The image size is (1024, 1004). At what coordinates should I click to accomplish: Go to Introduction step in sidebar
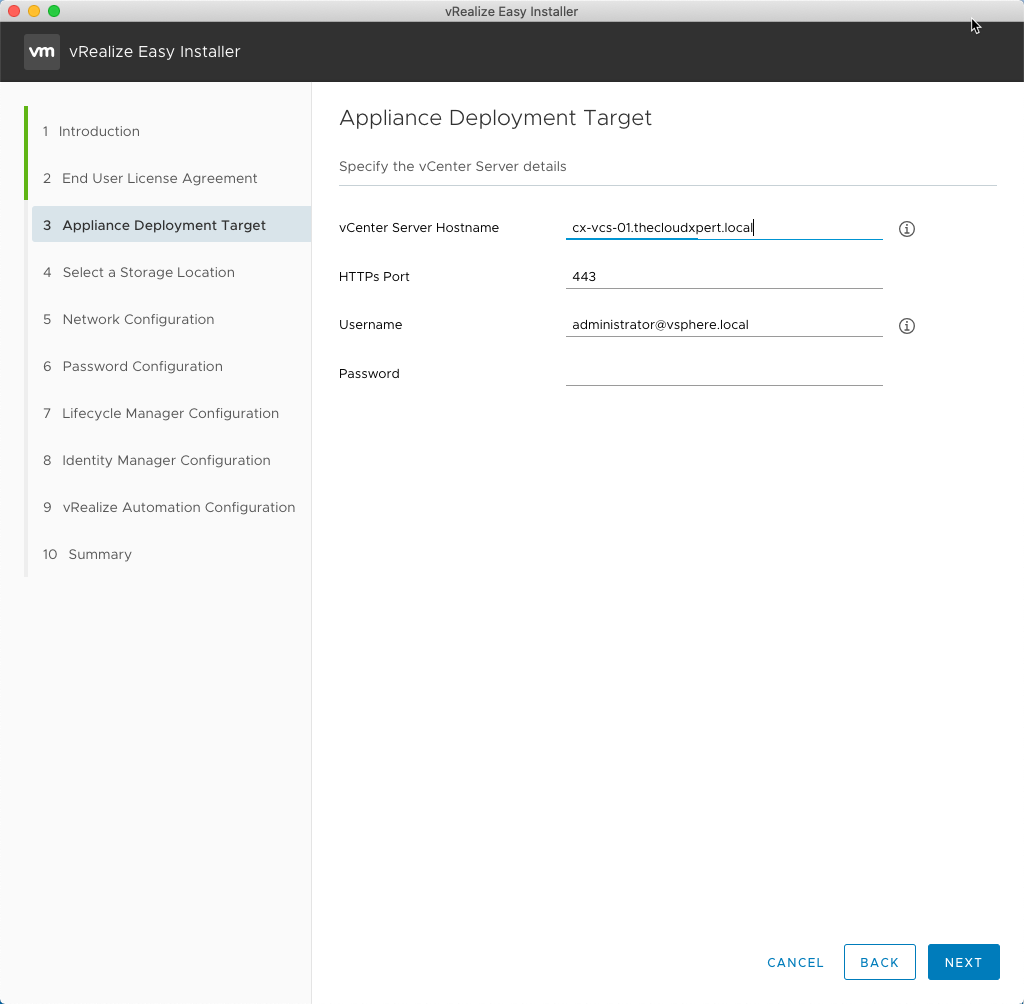click(x=99, y=131)
